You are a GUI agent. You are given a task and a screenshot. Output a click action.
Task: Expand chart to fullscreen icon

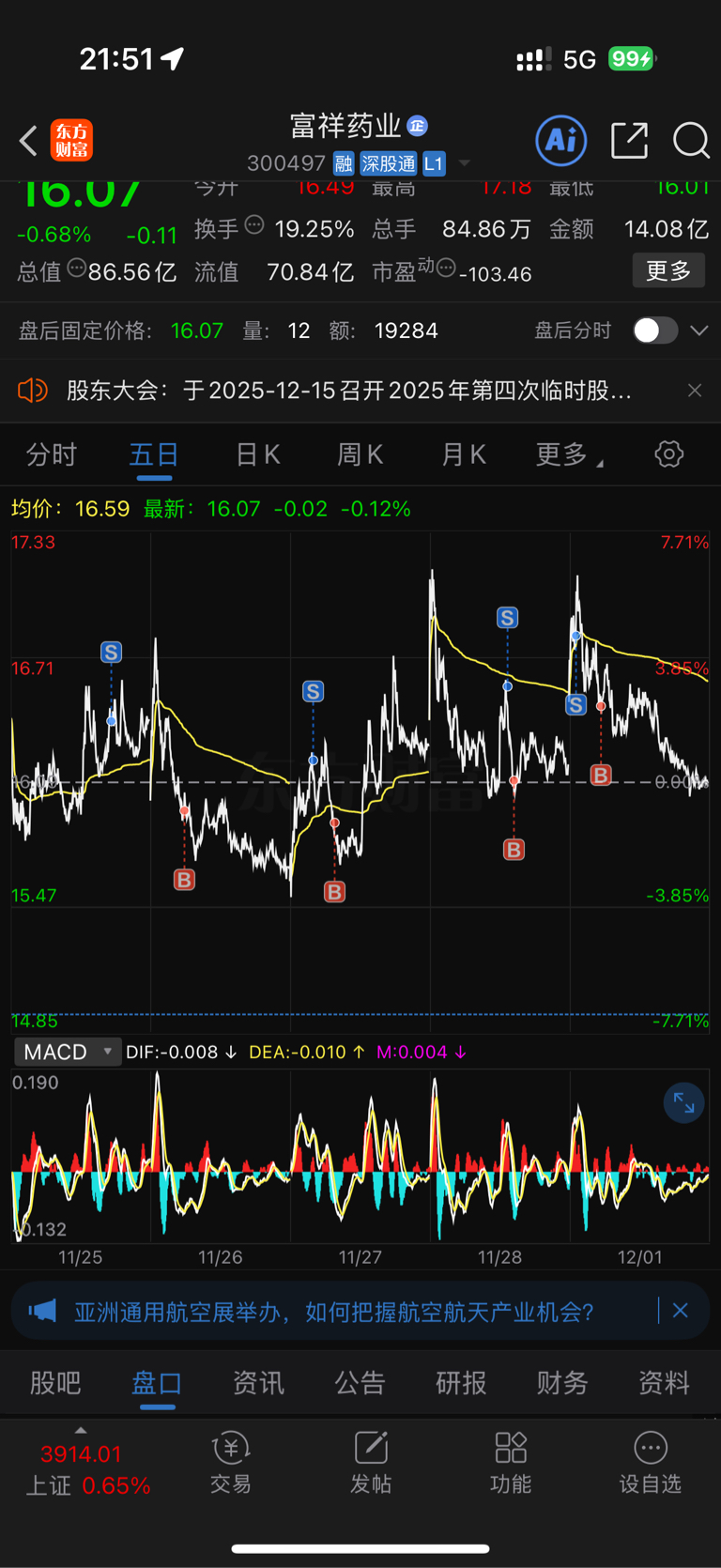pyautogui.click(x=683, y=1104)
